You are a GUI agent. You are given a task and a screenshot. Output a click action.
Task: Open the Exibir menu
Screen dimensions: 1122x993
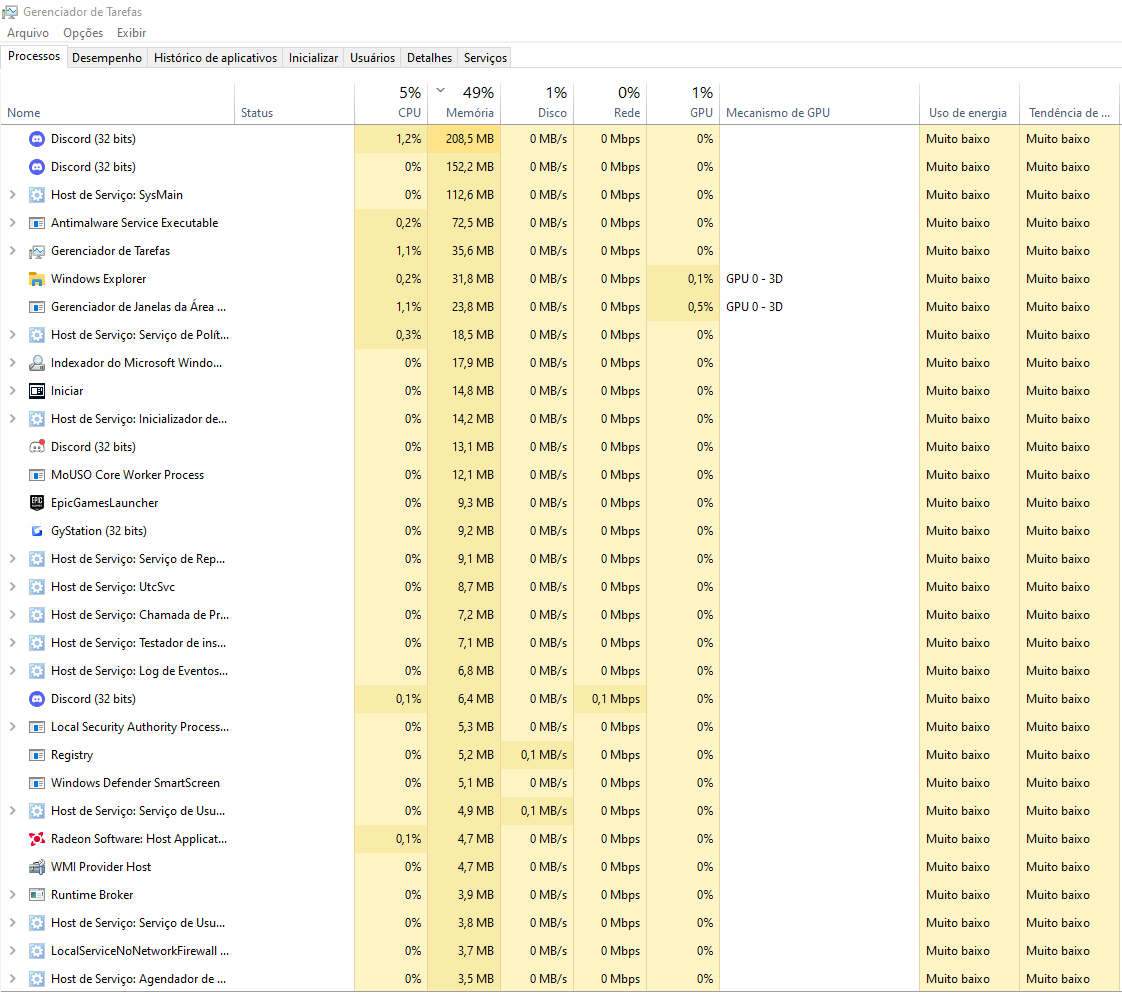coord(132,33)
